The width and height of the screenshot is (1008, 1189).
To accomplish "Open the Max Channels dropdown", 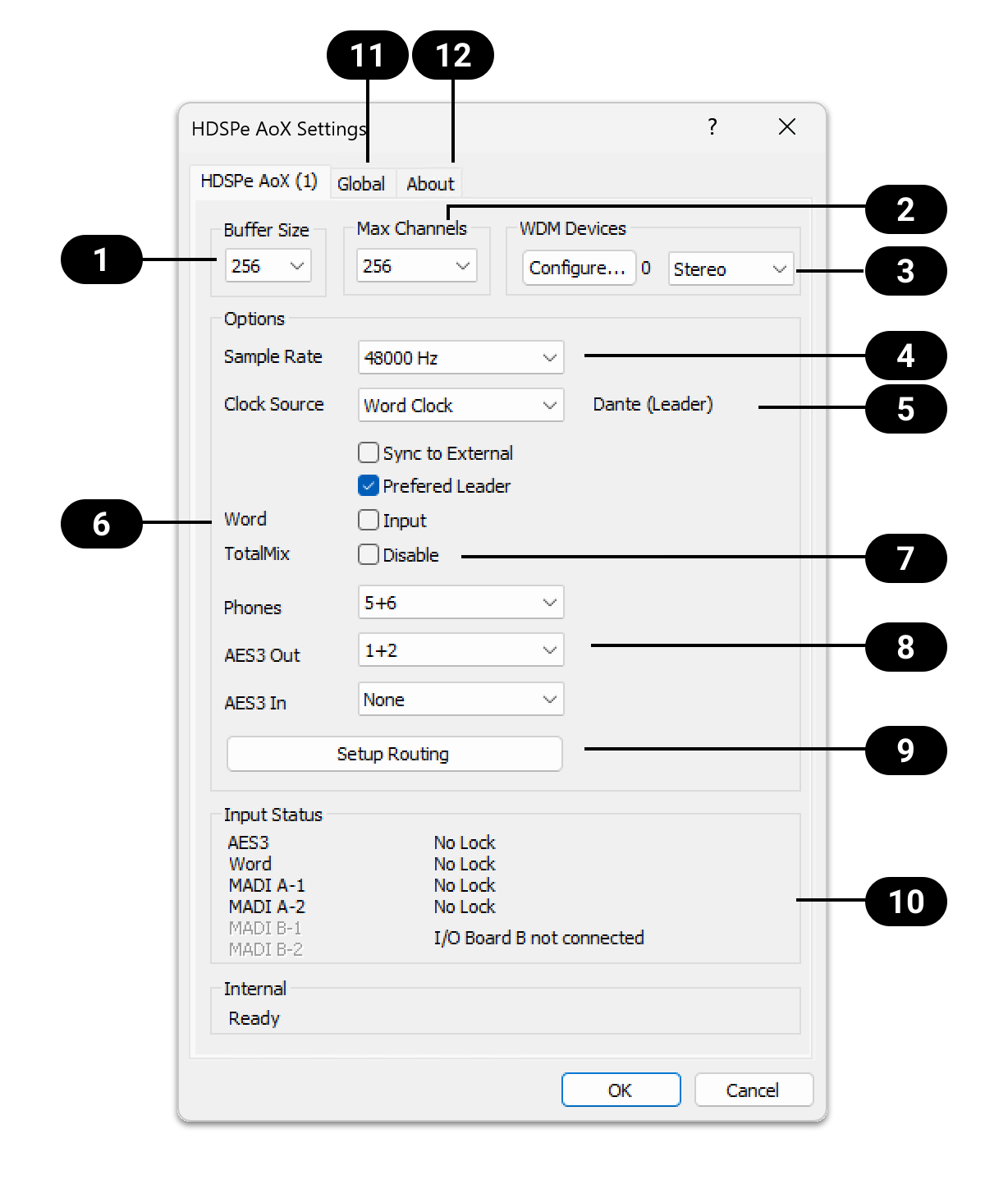I will [416, 266].
